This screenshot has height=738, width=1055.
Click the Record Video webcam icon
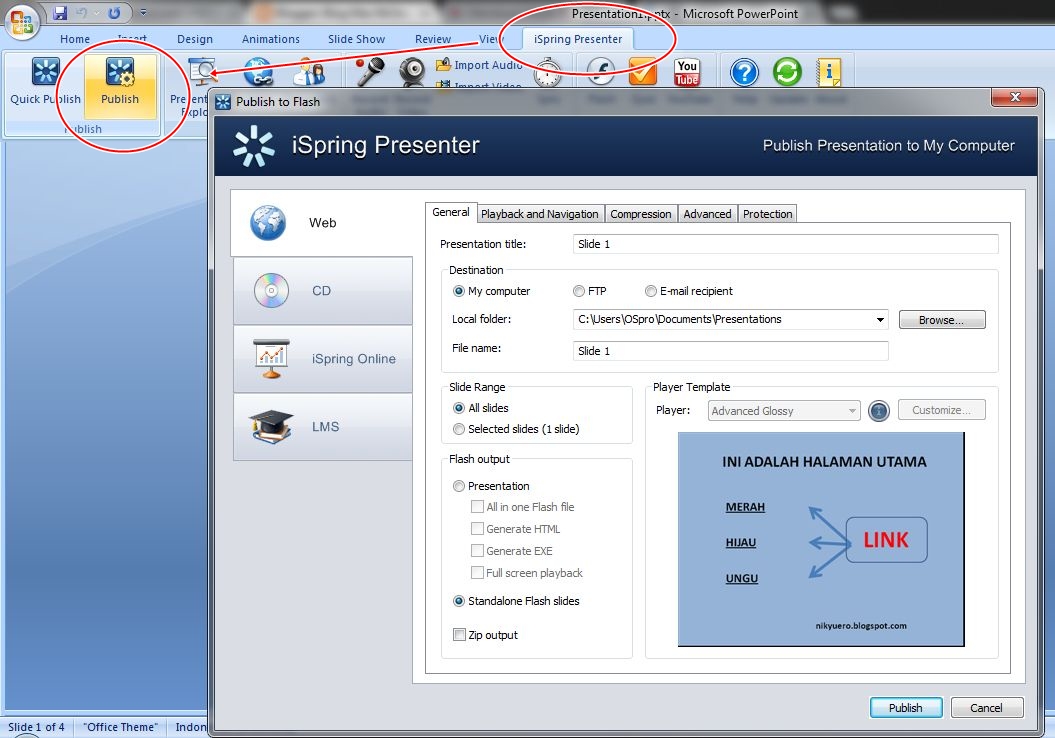point(411,72)
